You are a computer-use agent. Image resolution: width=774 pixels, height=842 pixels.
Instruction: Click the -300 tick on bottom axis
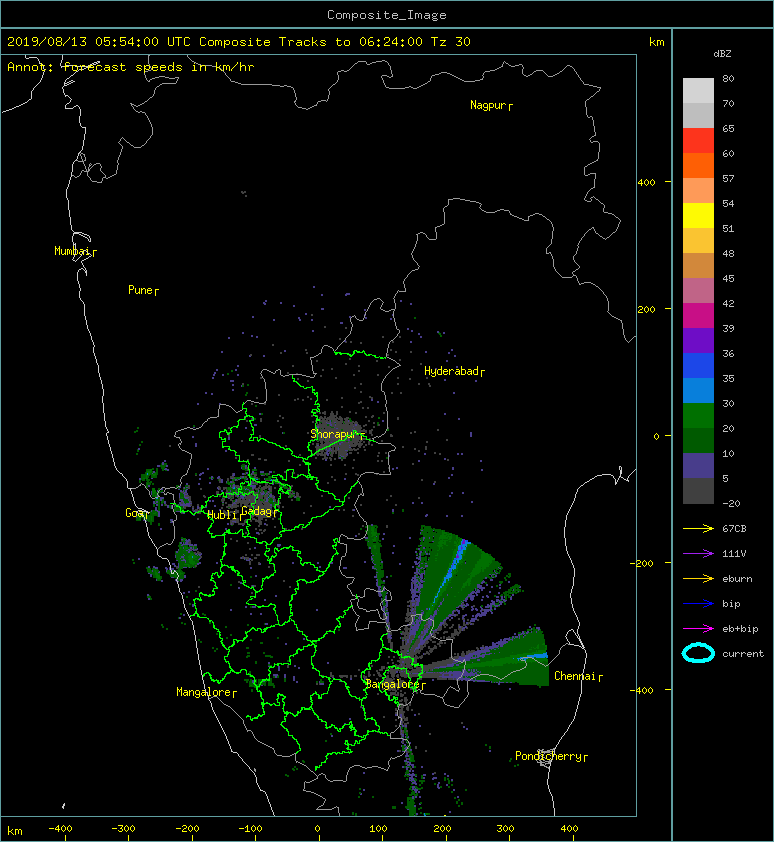point(123,829)
